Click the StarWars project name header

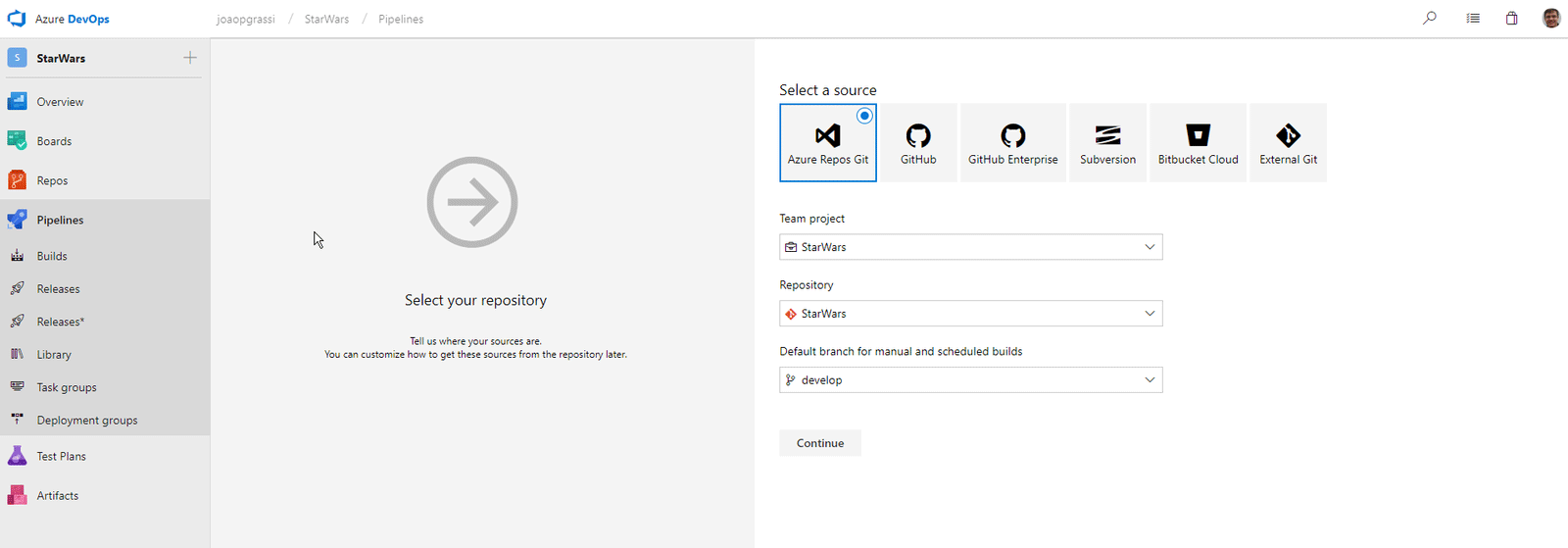(61, 58)
